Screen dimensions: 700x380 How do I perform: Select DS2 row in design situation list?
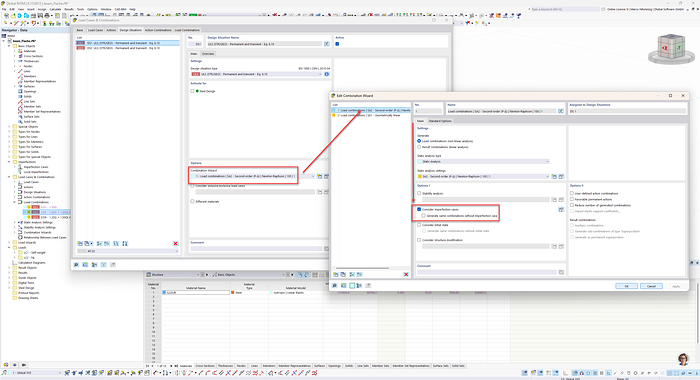pyautogui.click(x=128, y=48)
